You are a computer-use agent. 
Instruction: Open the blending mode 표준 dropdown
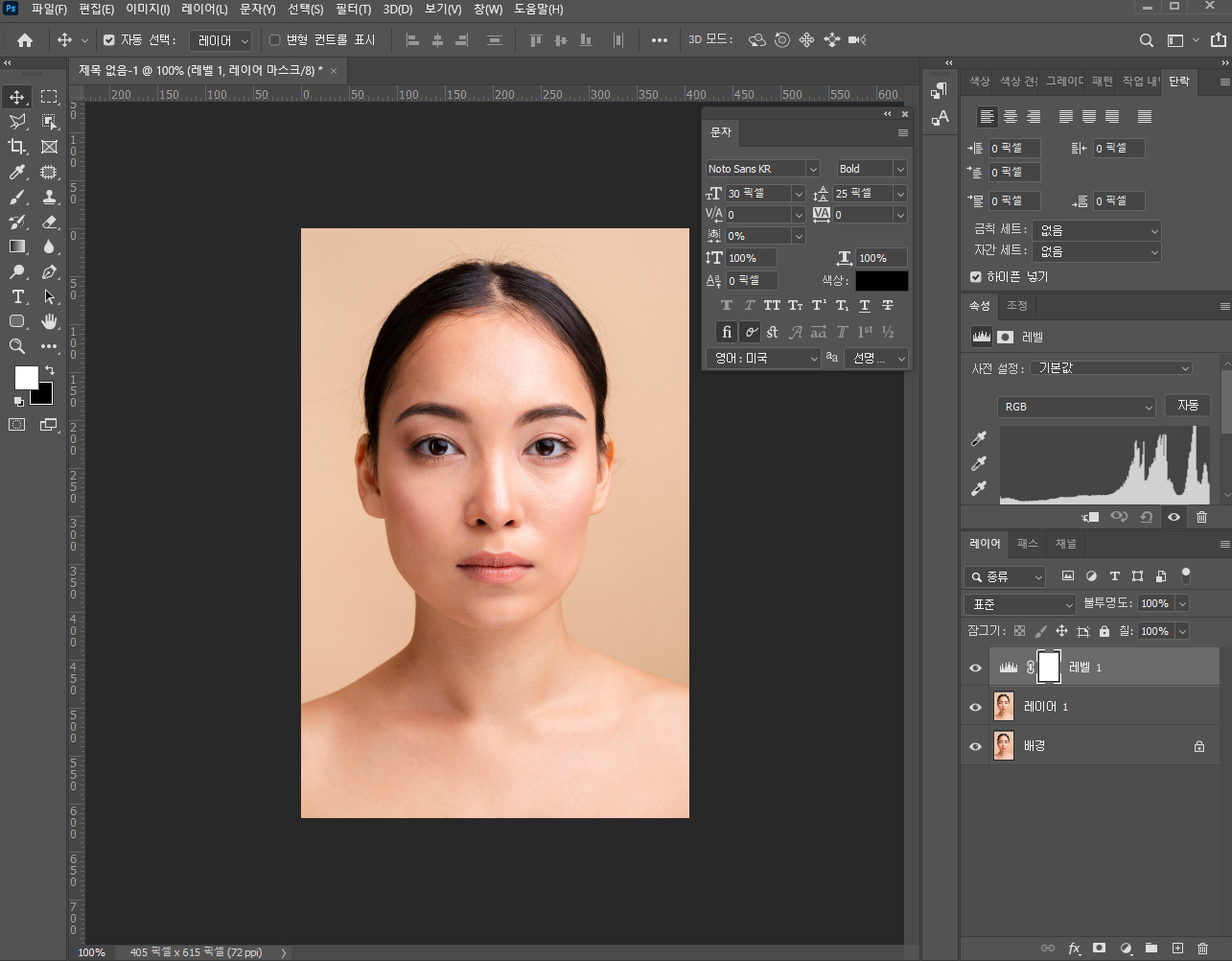pyautogui.click(x=1020, y=604)
